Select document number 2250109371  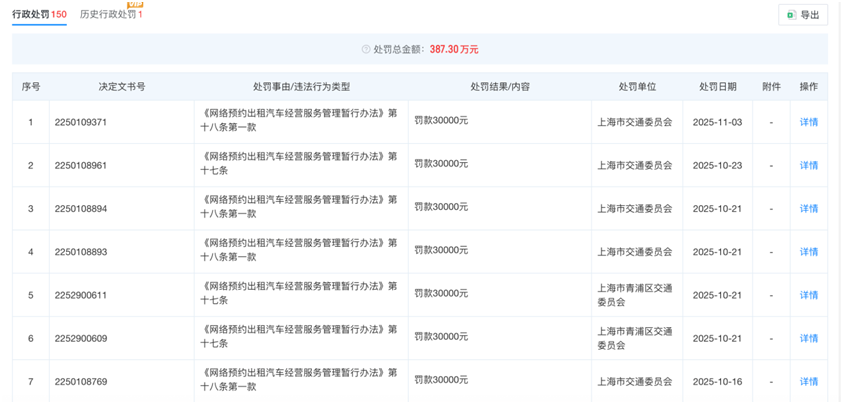pos(80,122)
